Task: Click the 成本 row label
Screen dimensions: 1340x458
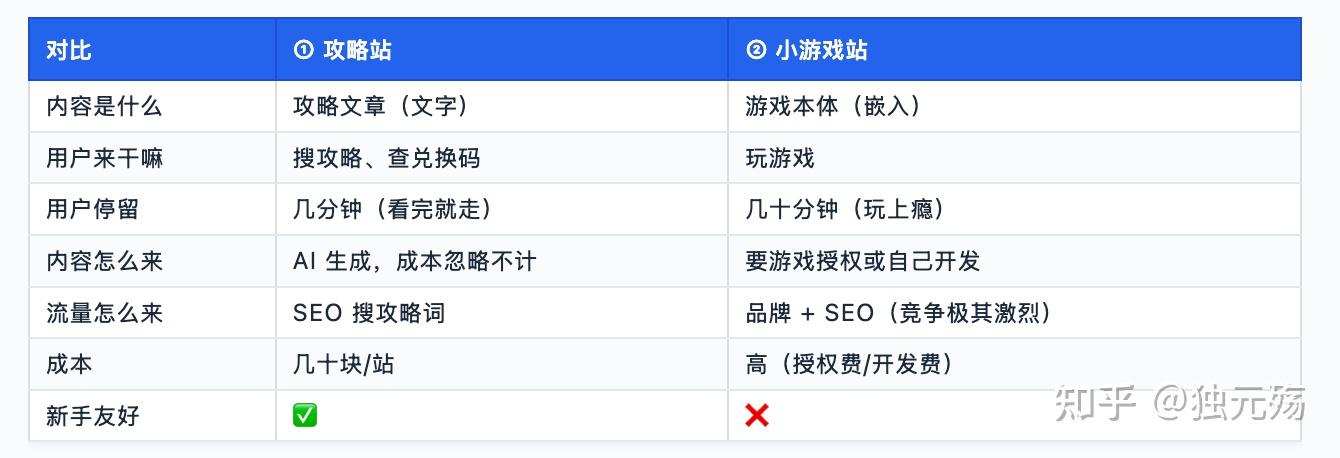Action: 69,364
